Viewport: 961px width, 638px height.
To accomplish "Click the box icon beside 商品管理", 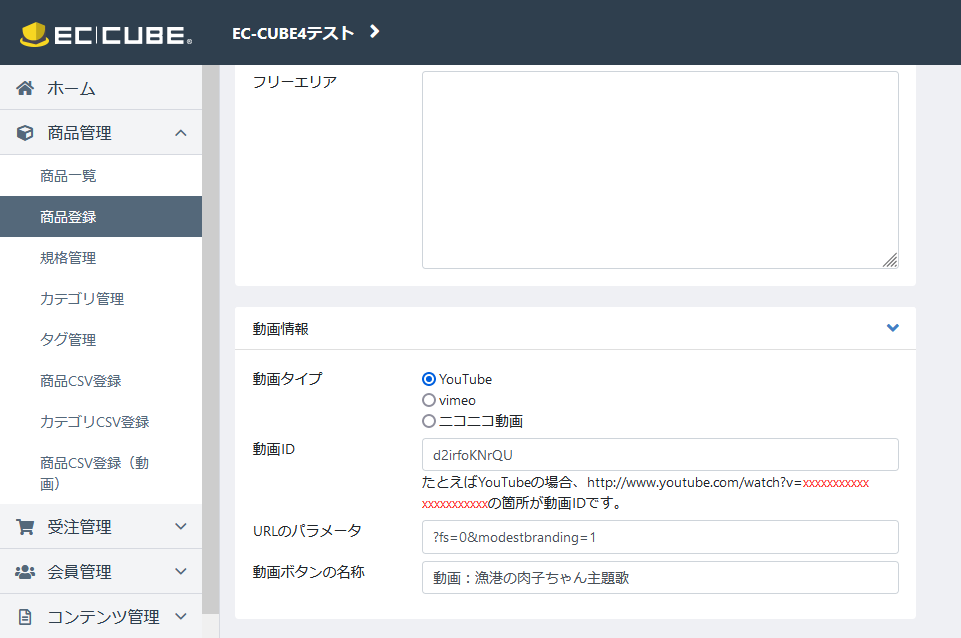I will coord(25,133).
